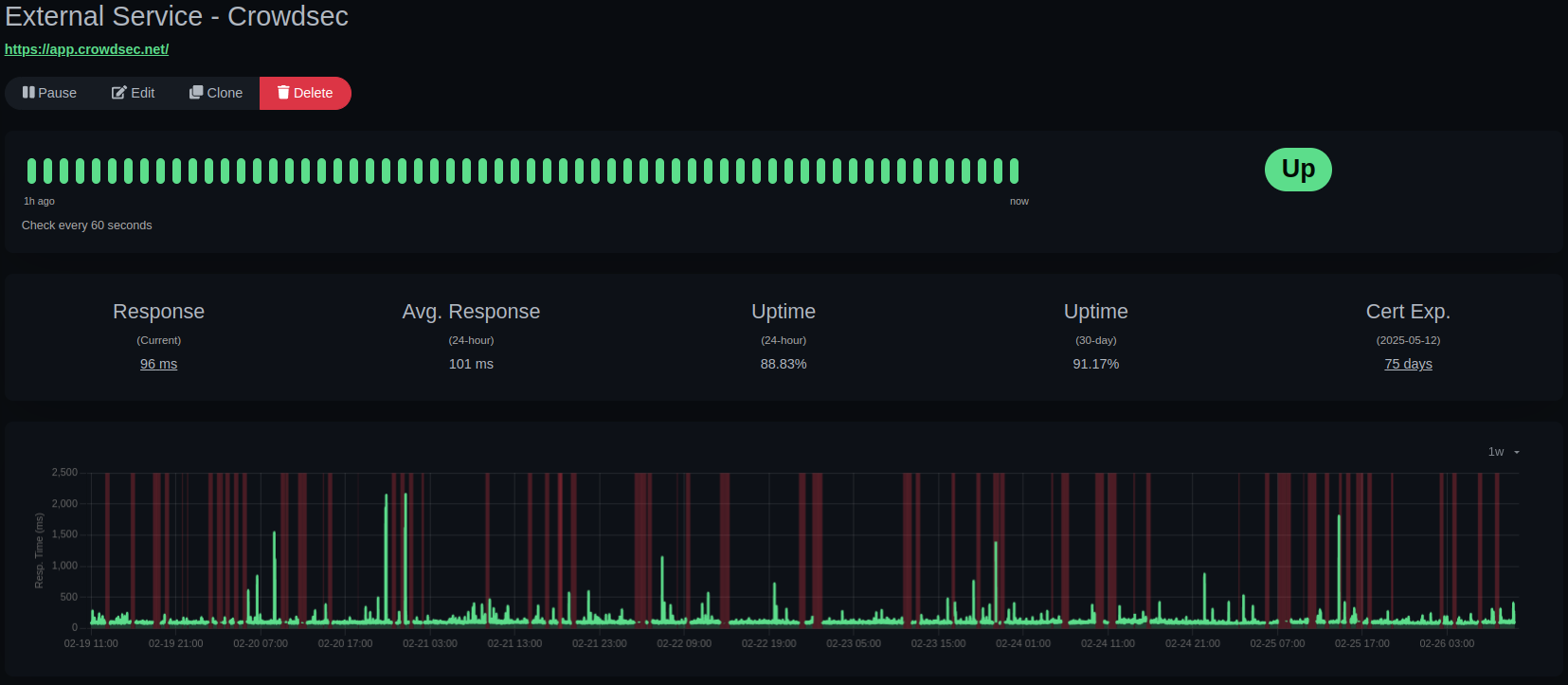Screen dimensions: 1568x685
Task: Click the '02-22 19:00' chart axis label
Action: tap(768, 643)
